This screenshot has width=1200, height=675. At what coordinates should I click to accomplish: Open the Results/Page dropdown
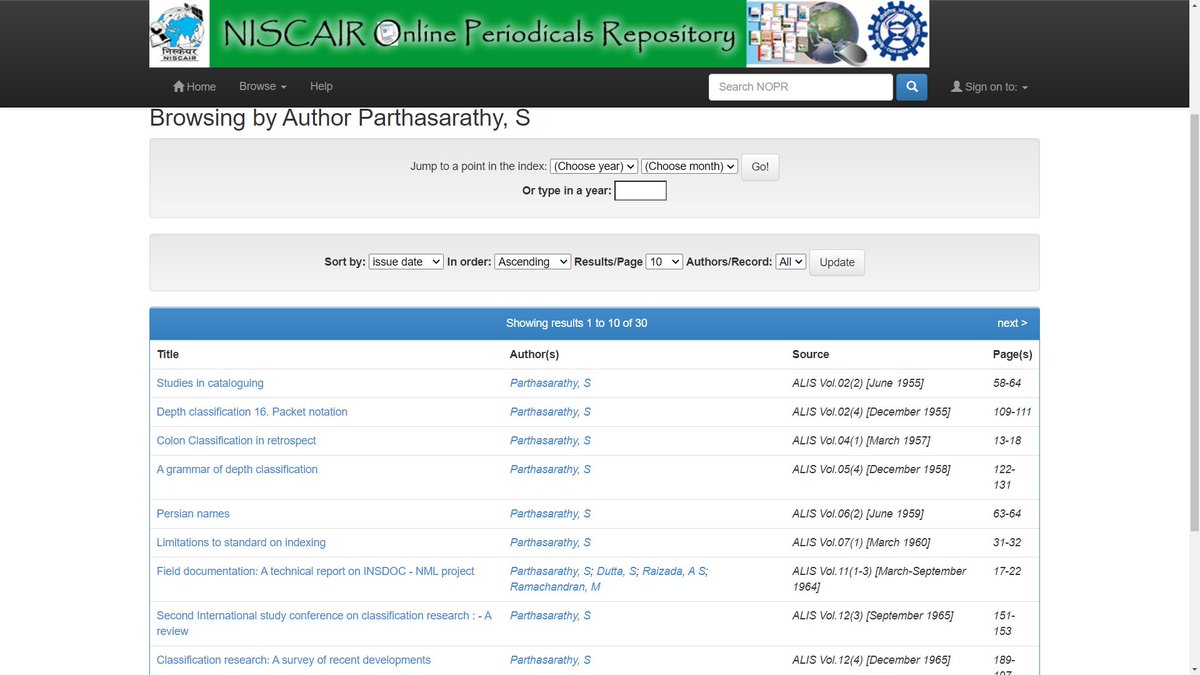click(x=664, y=262)
